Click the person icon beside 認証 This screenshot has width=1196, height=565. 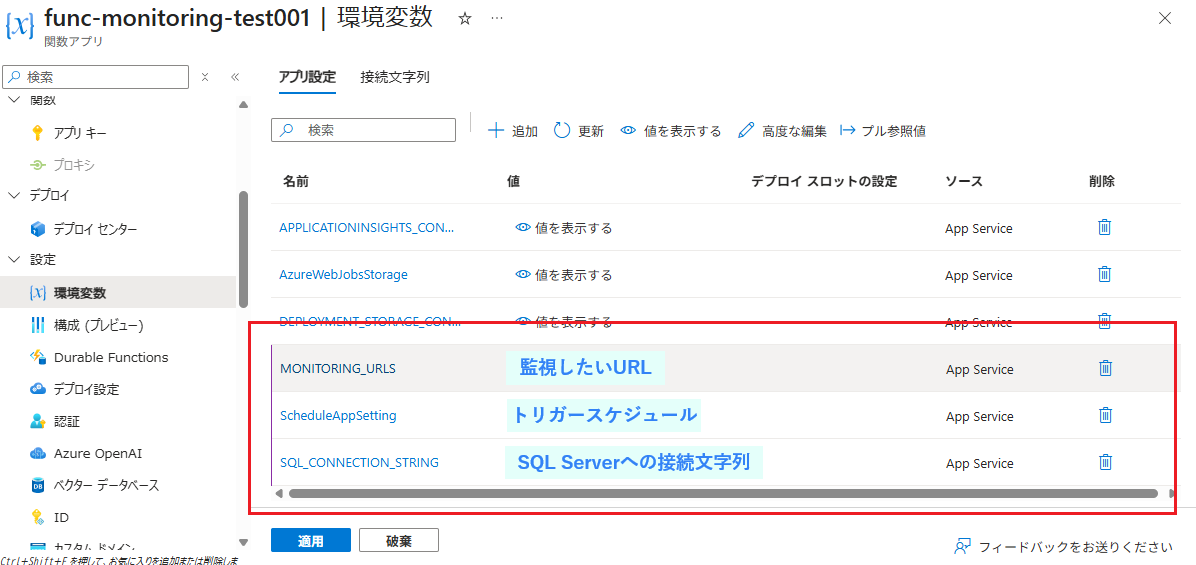coord(37,422)
